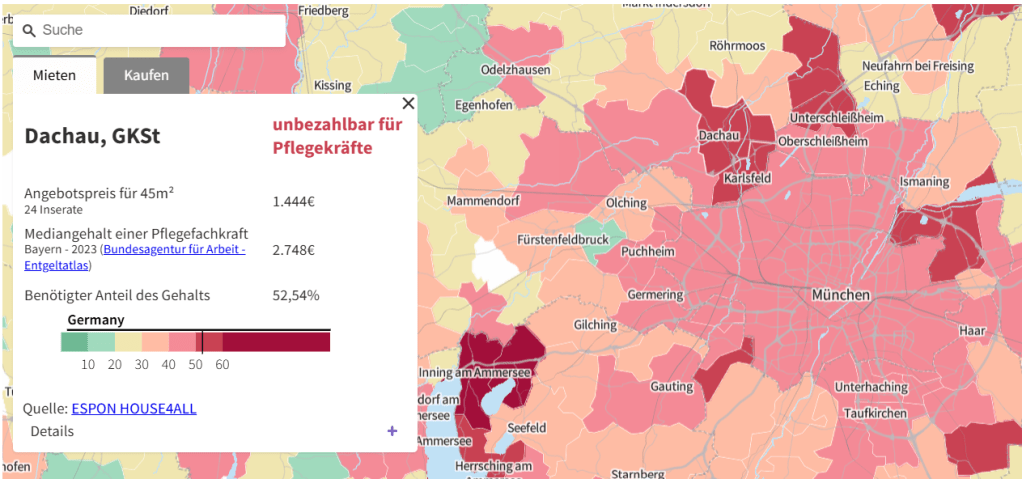
Task: Expand the Details section label
Action: pos(52,431)
